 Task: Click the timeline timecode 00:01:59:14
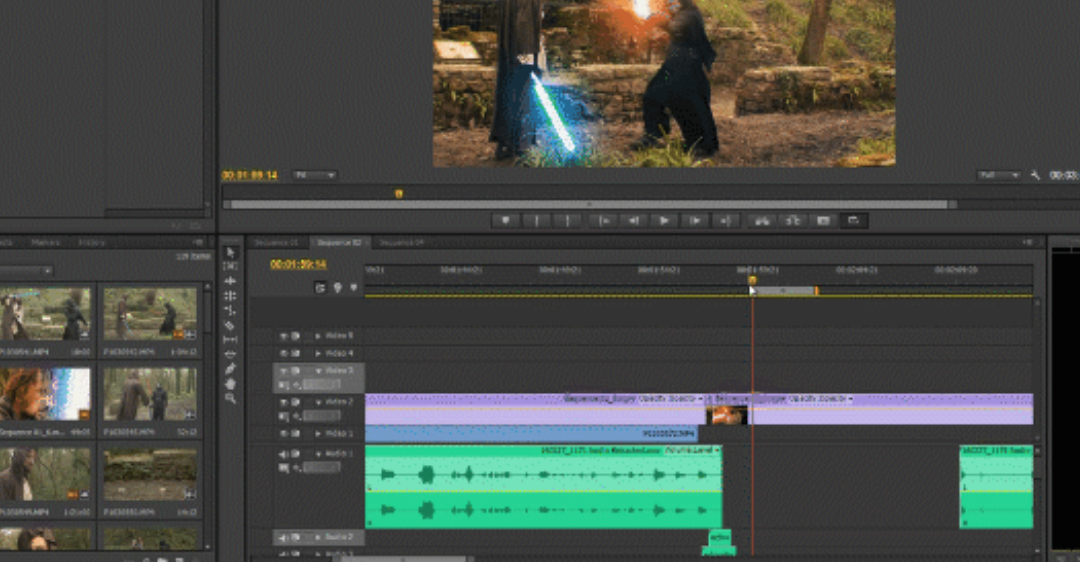pos(298,264)
